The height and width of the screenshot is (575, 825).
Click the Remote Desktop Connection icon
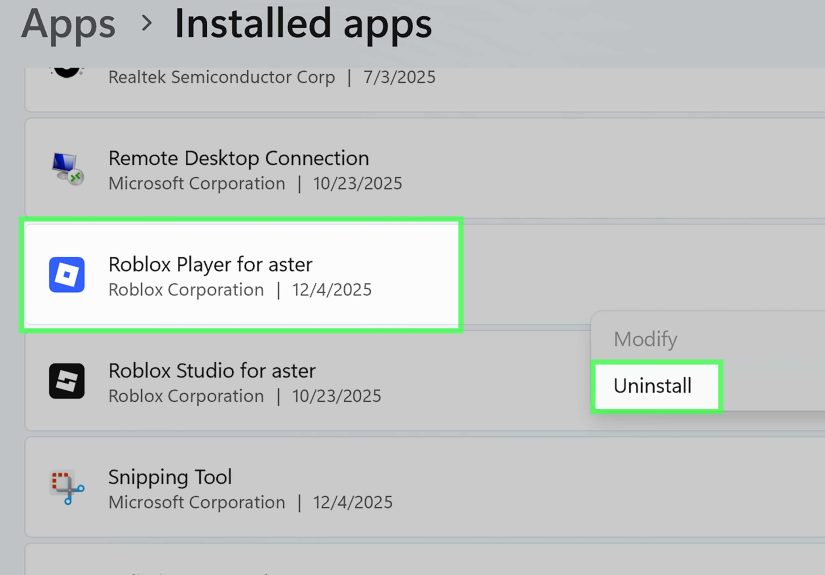tap(67, 168)
